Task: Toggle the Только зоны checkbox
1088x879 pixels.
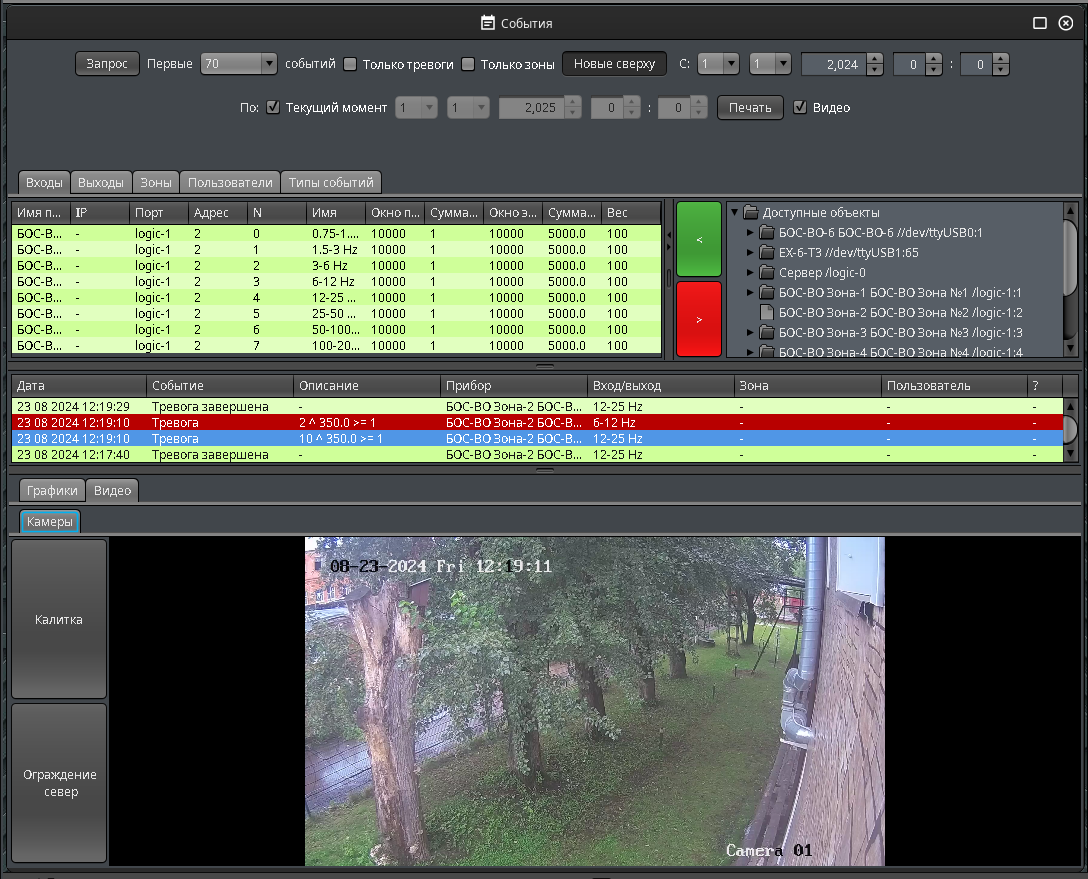Action: 468,64
